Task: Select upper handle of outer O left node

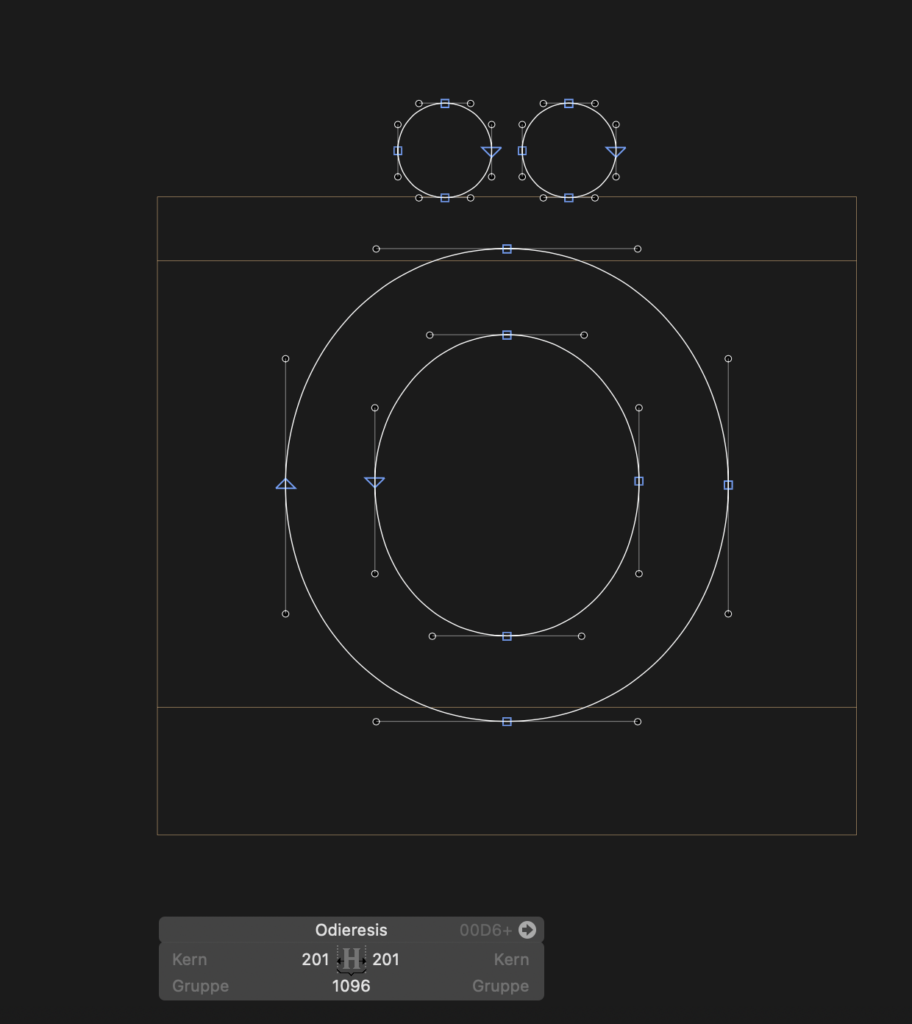Action: click(x=285, y=359)
